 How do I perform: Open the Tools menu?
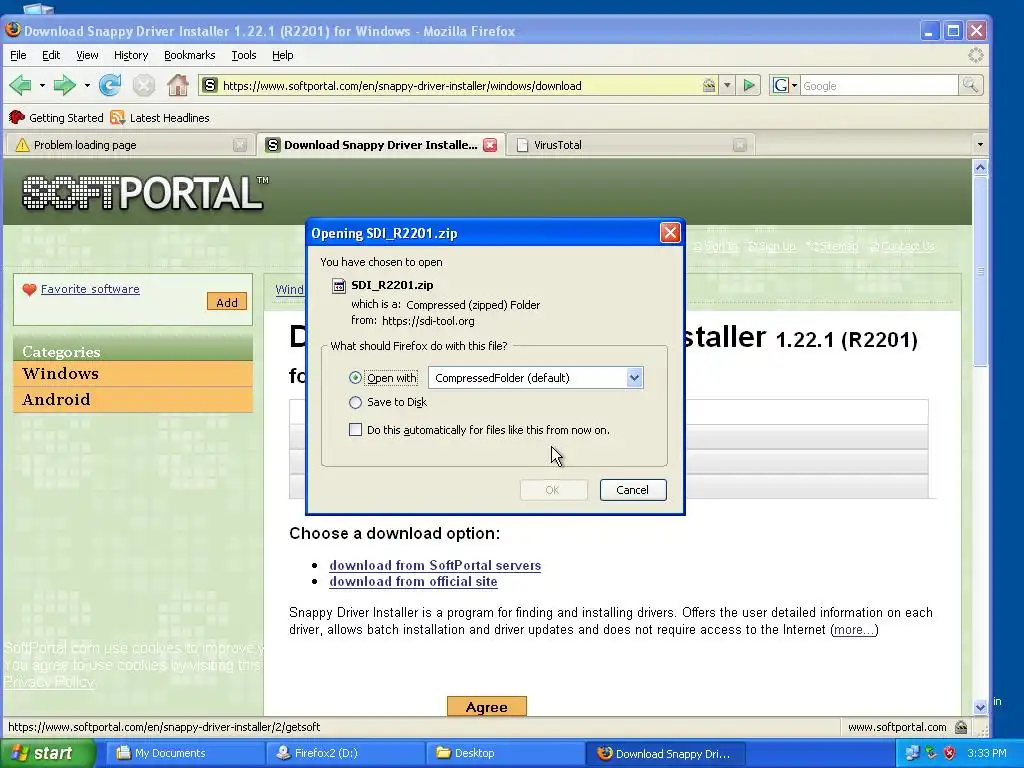click(x=244, y=55)
